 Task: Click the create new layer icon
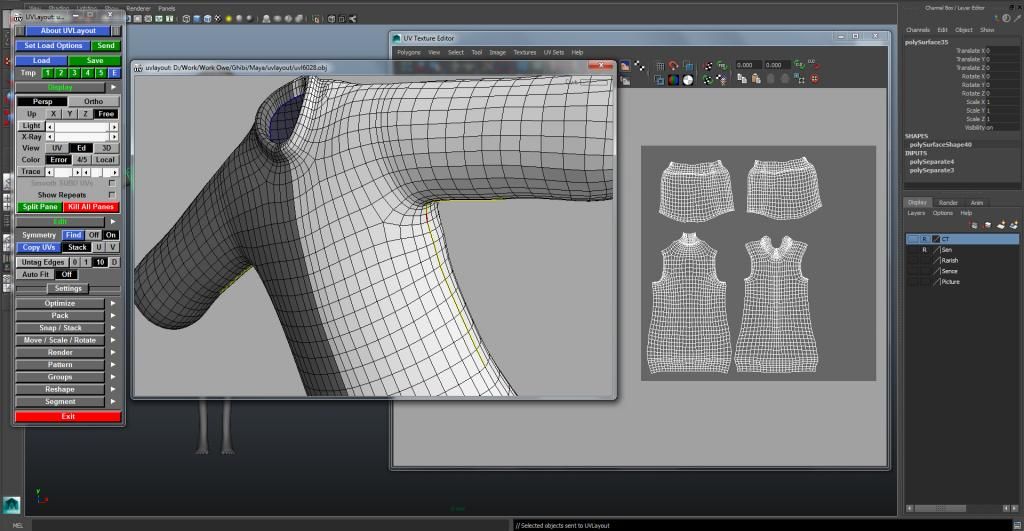tap(1000, 225)
